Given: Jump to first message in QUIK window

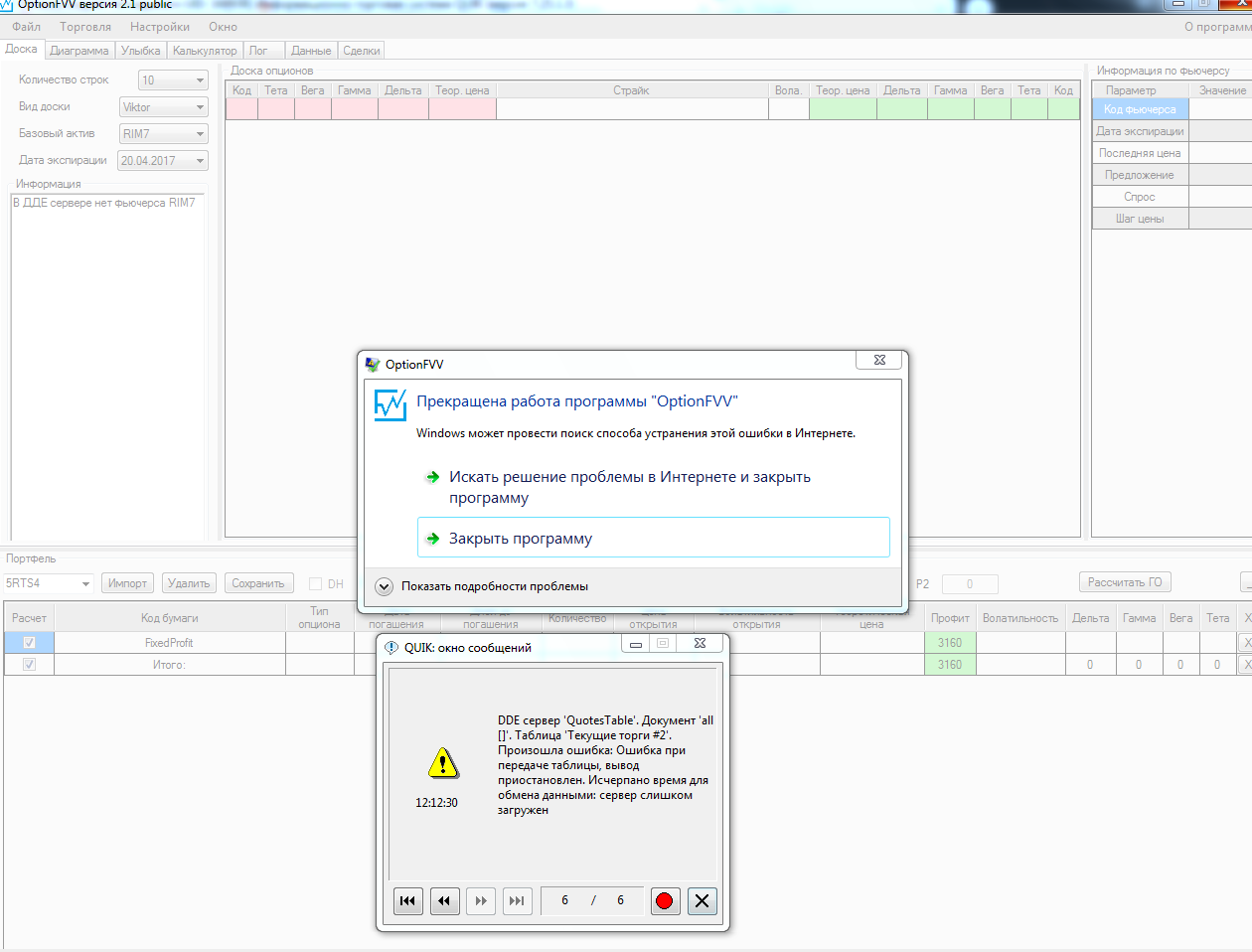Looking at the screenshot, I should [x=407, y=901].
